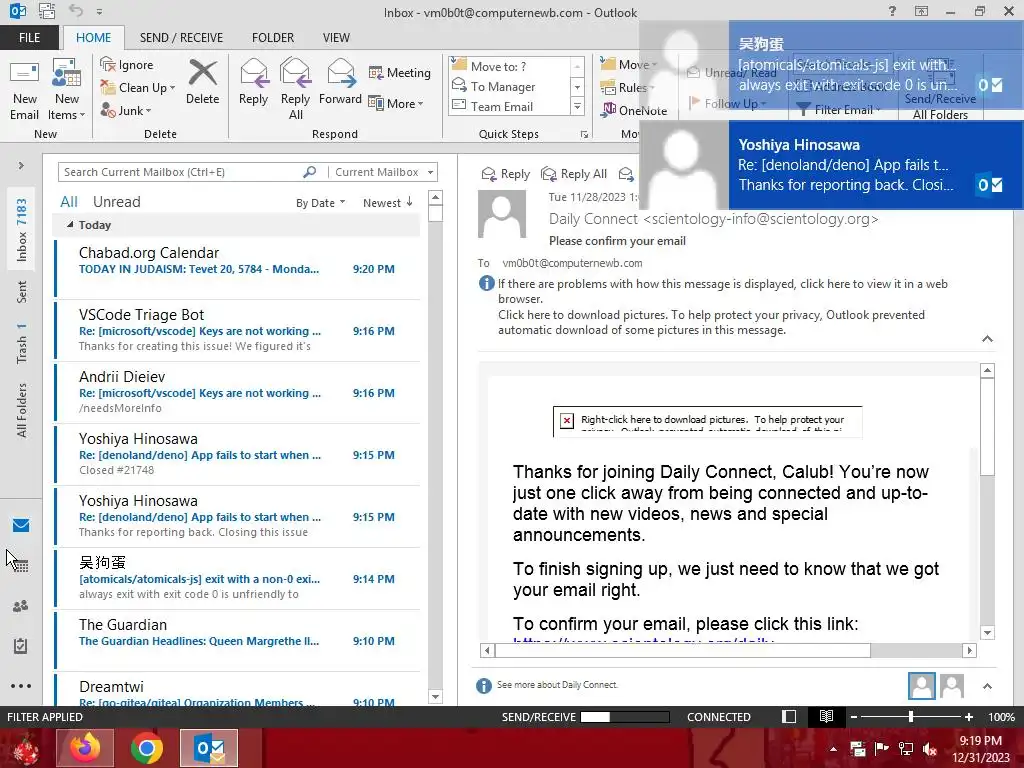Viewport: 1024px width, 768px height.
Task: Reply with a Meeting
Action: click(x=400, y=72)
